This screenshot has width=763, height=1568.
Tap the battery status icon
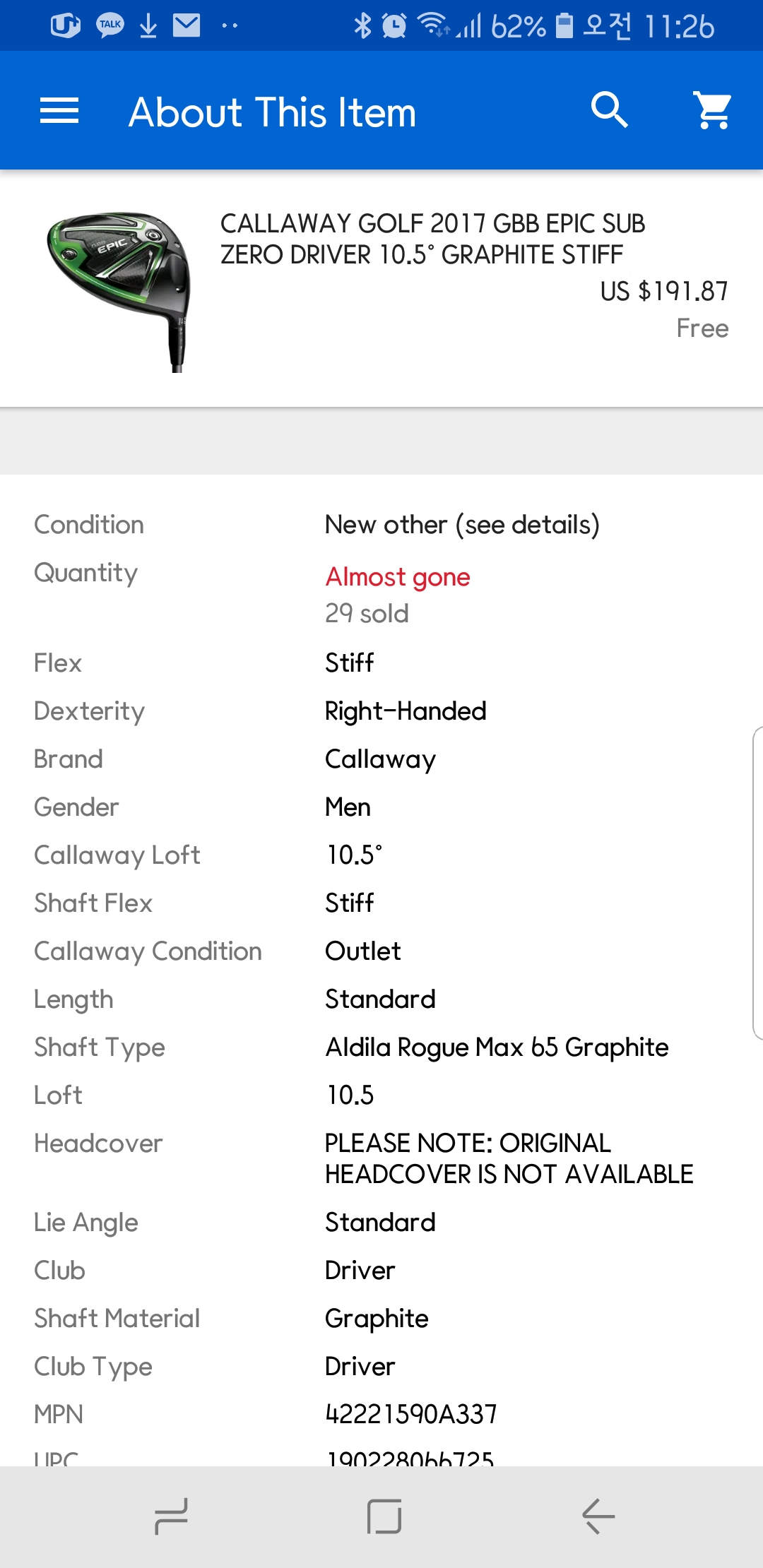coord(564,26)
